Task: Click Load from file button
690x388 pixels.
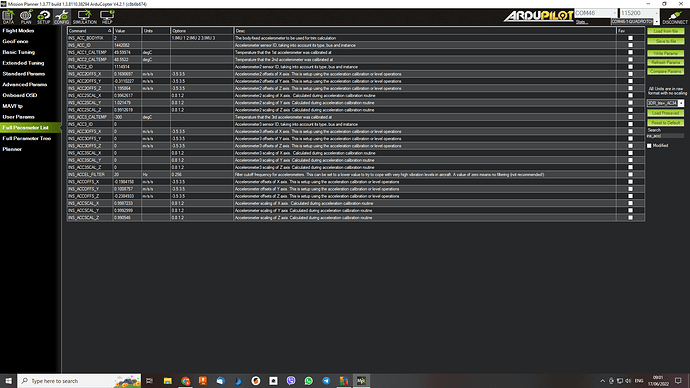Action: 665,31
